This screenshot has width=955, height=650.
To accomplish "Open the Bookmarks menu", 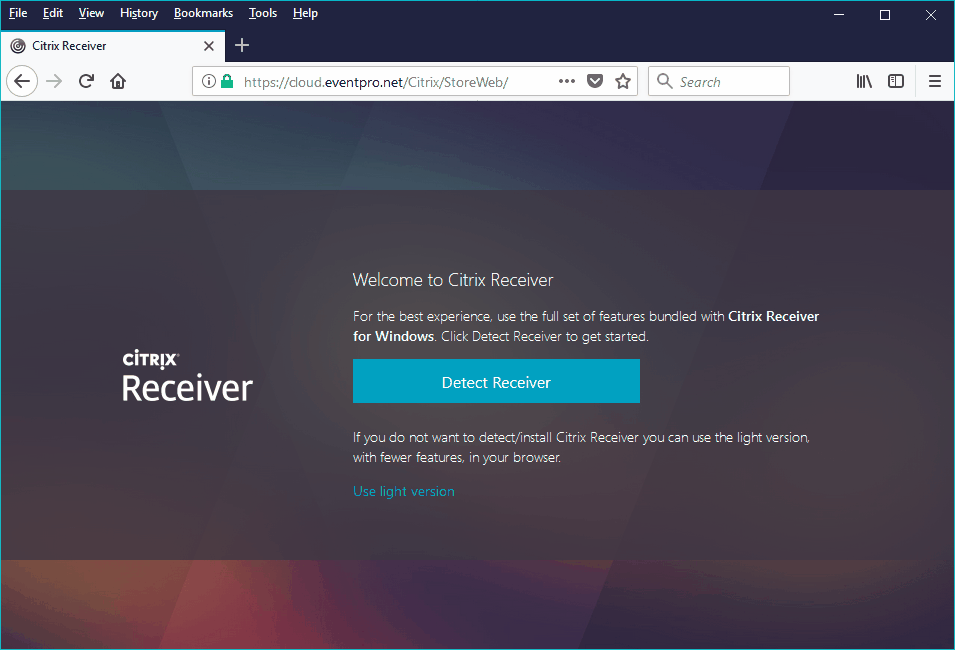I will tap(203, 13).
